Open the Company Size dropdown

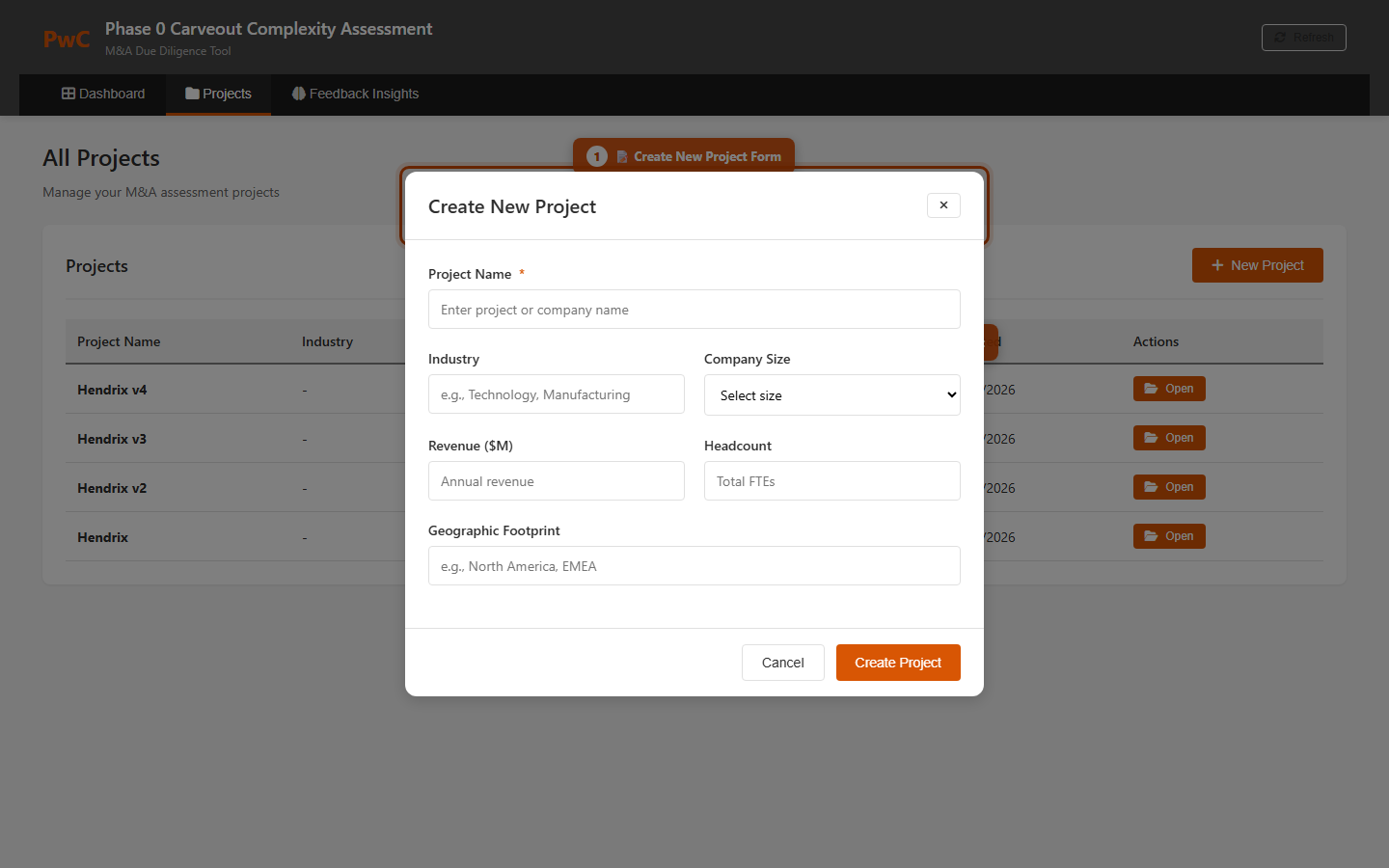point(831,394)
